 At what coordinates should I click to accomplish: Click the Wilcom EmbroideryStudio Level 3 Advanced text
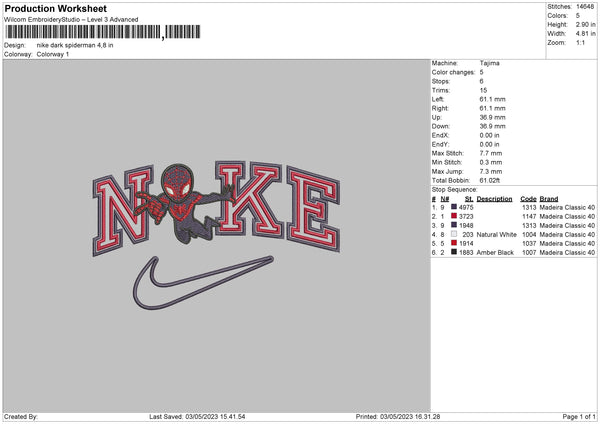coord(71,20)
